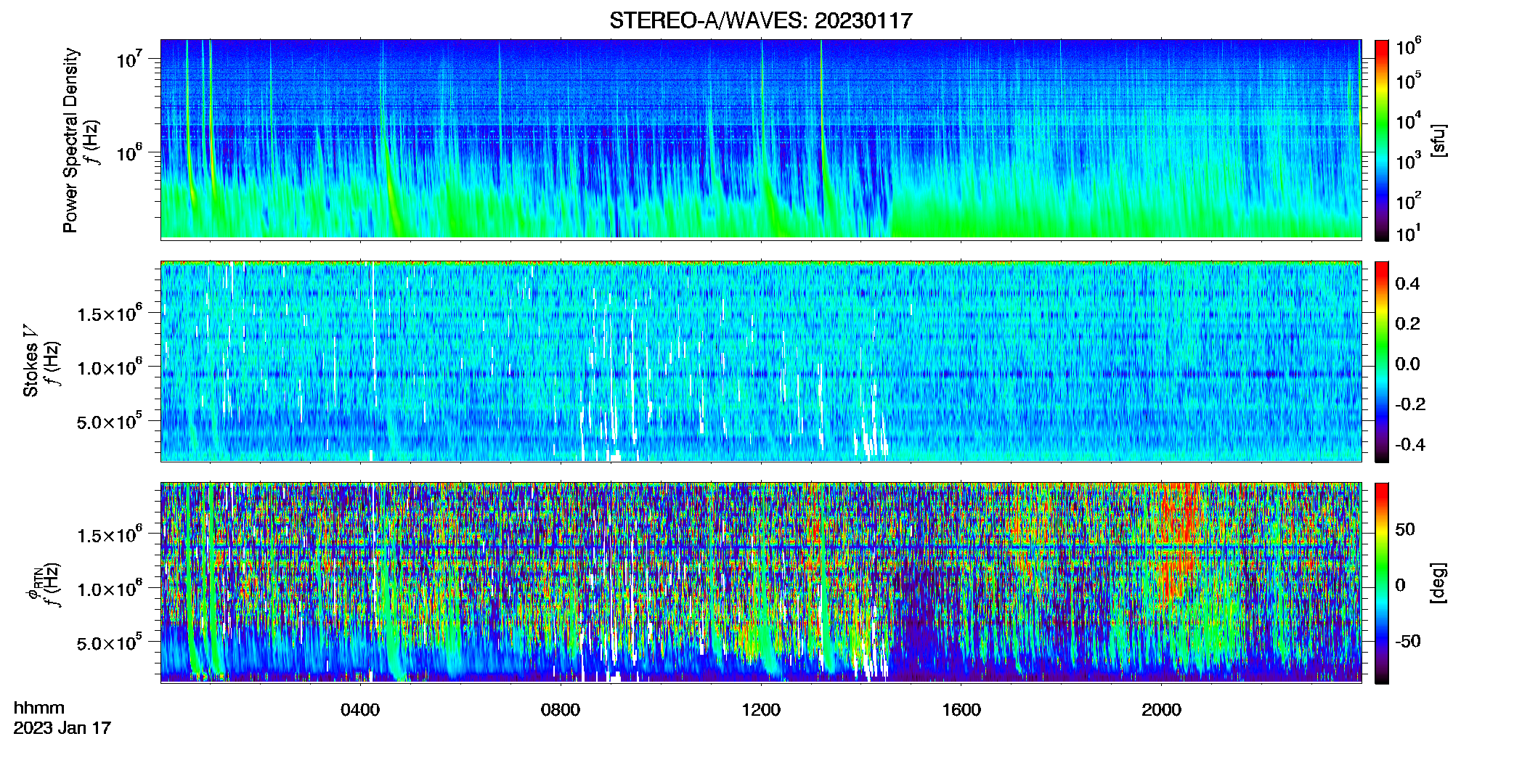
Task: Select the Power Spectral Density axis label
Action: pos(70,140)
